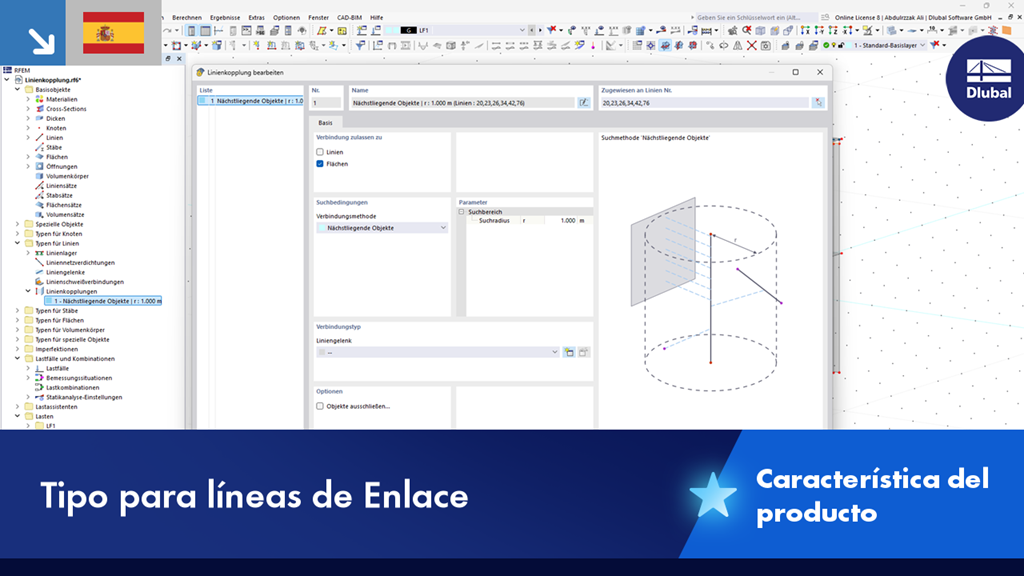The width and height of the screenshot is (1024, 576).
Task: Open the Optionen menu
Action: point(286,18)
